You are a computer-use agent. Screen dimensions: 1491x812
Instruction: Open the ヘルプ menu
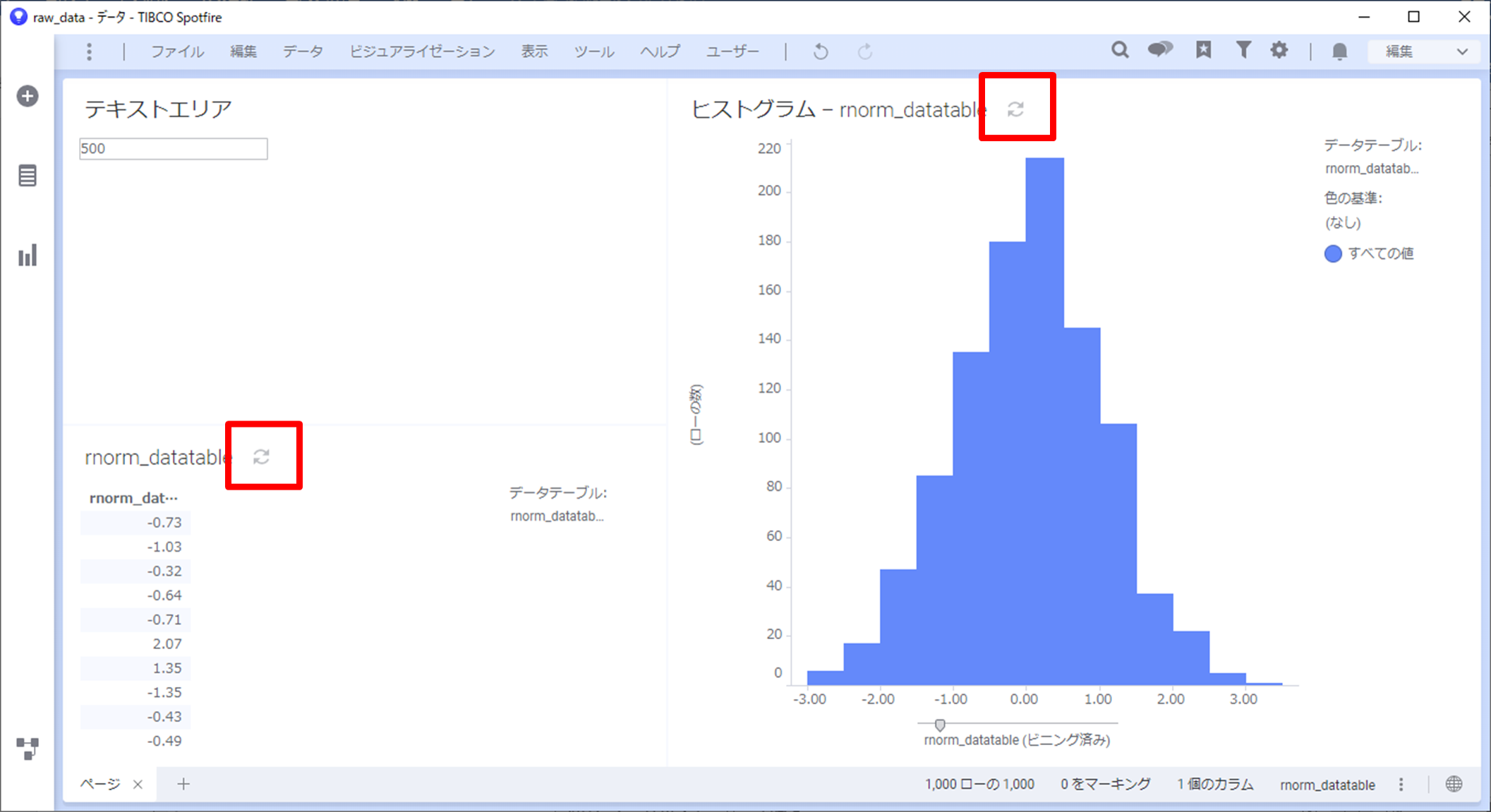[660, 51]
